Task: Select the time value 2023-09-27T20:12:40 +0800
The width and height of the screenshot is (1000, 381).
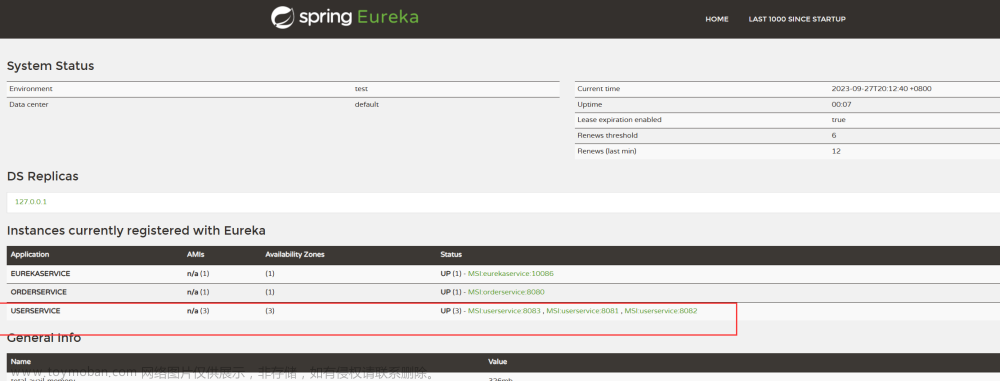Action: tap(881, 89)
